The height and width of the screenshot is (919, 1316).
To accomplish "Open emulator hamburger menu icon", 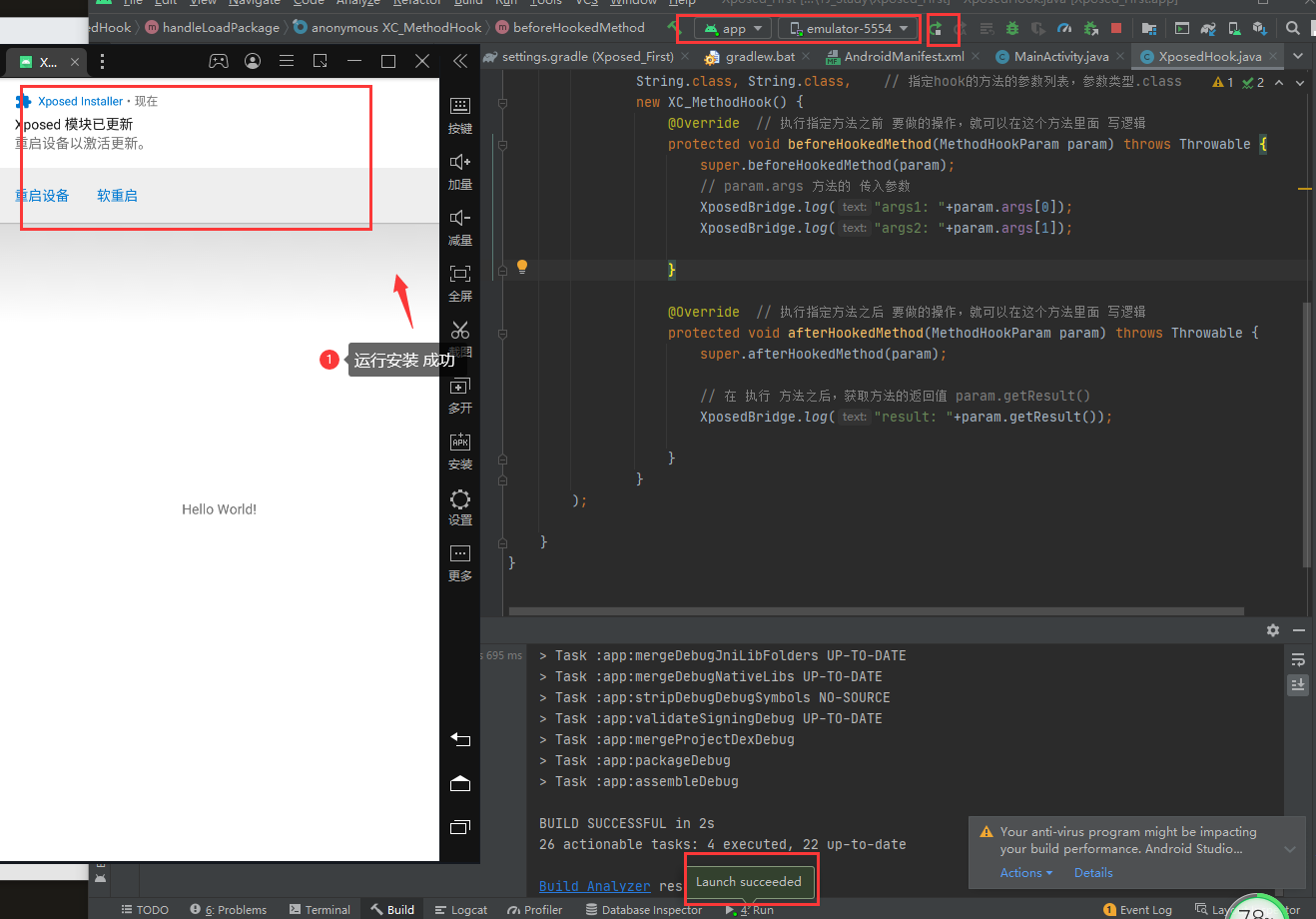I will point(287,61).
